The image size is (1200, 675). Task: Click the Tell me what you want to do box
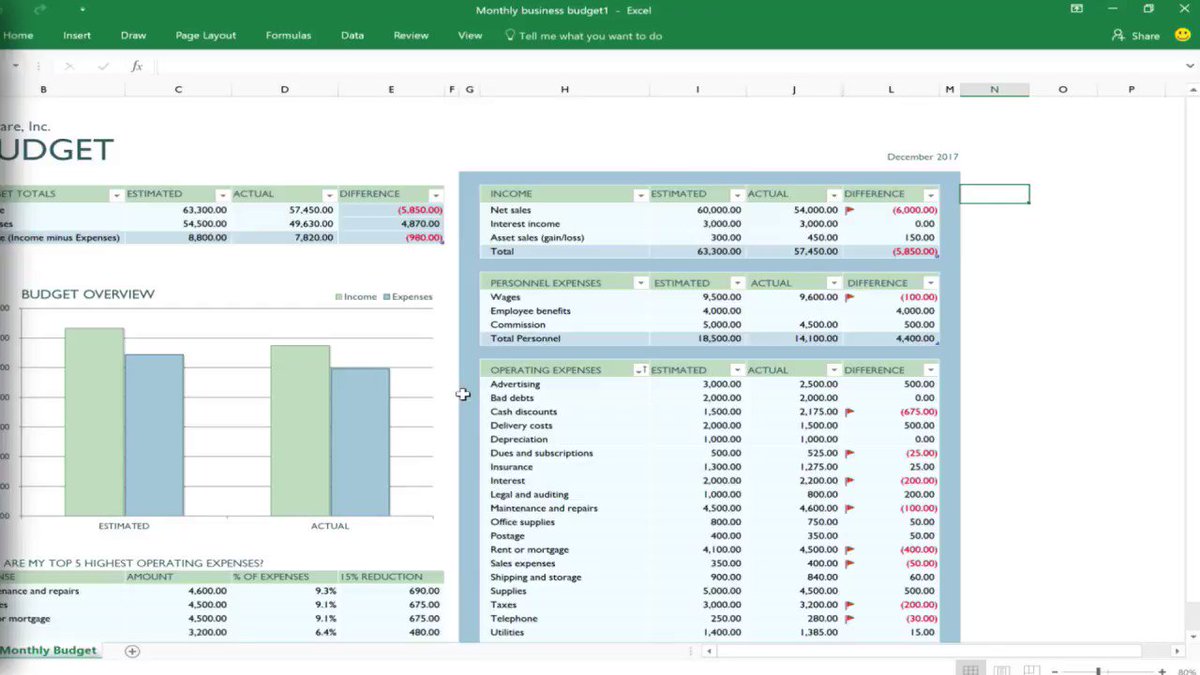pyautogui.click(x=590, y=35)
